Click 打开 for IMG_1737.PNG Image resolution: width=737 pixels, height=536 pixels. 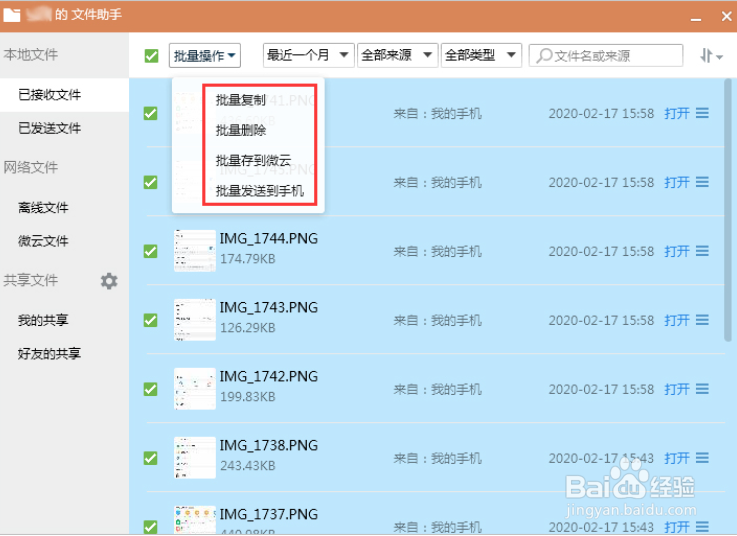click(677, 527)
